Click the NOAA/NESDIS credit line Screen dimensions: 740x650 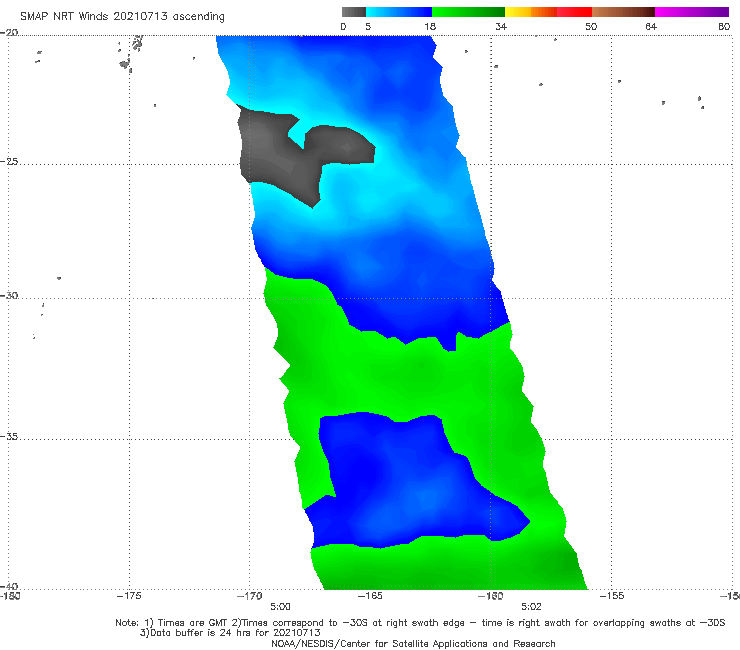tap(413, 643)
